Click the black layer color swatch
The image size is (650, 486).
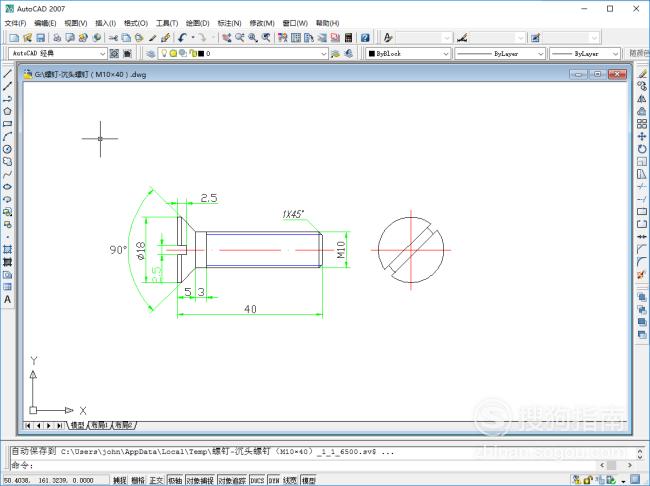(201, 53)
